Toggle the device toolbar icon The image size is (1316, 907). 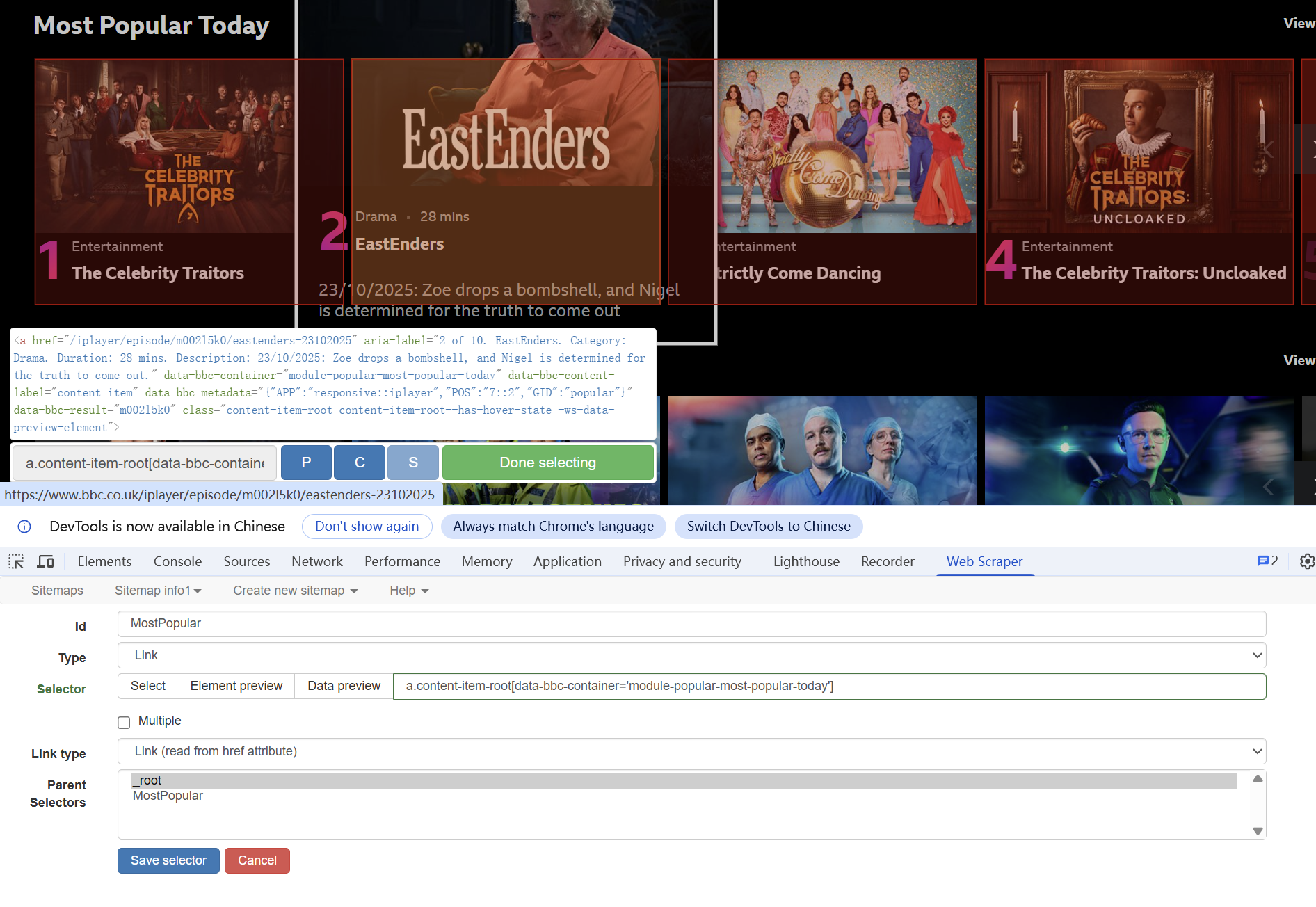click(x=46, y=561)
